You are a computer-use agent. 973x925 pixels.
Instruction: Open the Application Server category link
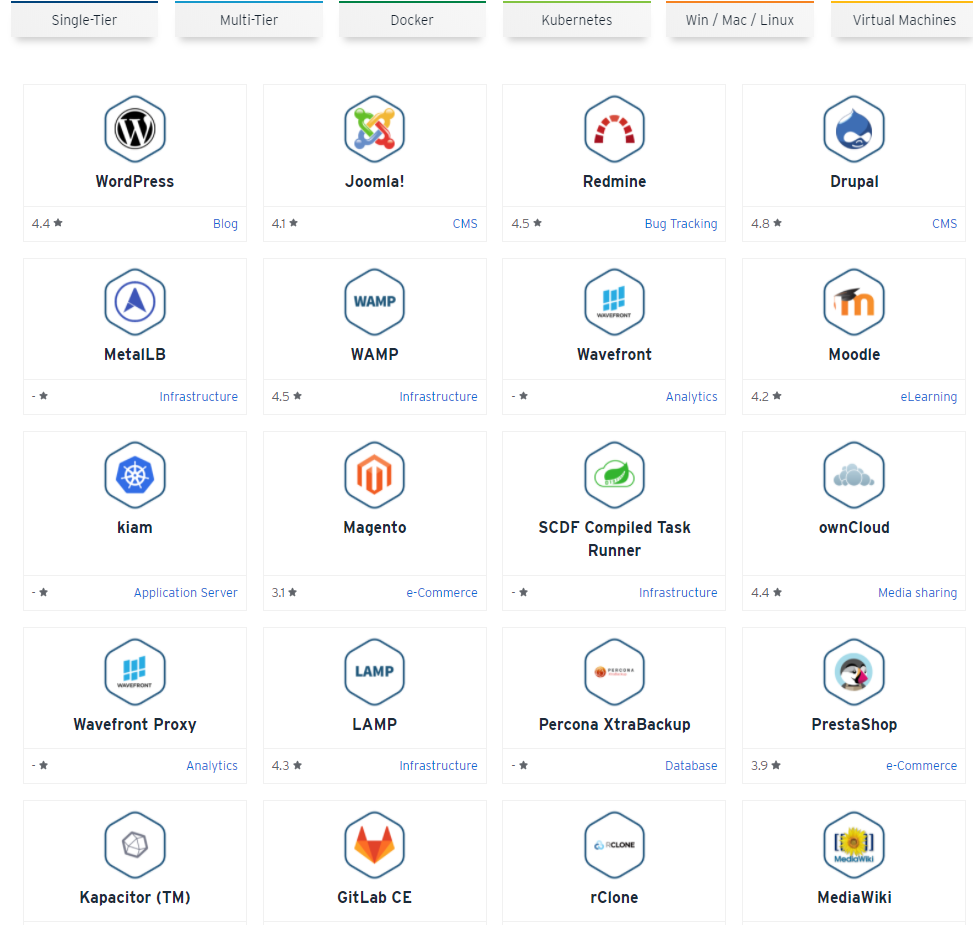186,592
